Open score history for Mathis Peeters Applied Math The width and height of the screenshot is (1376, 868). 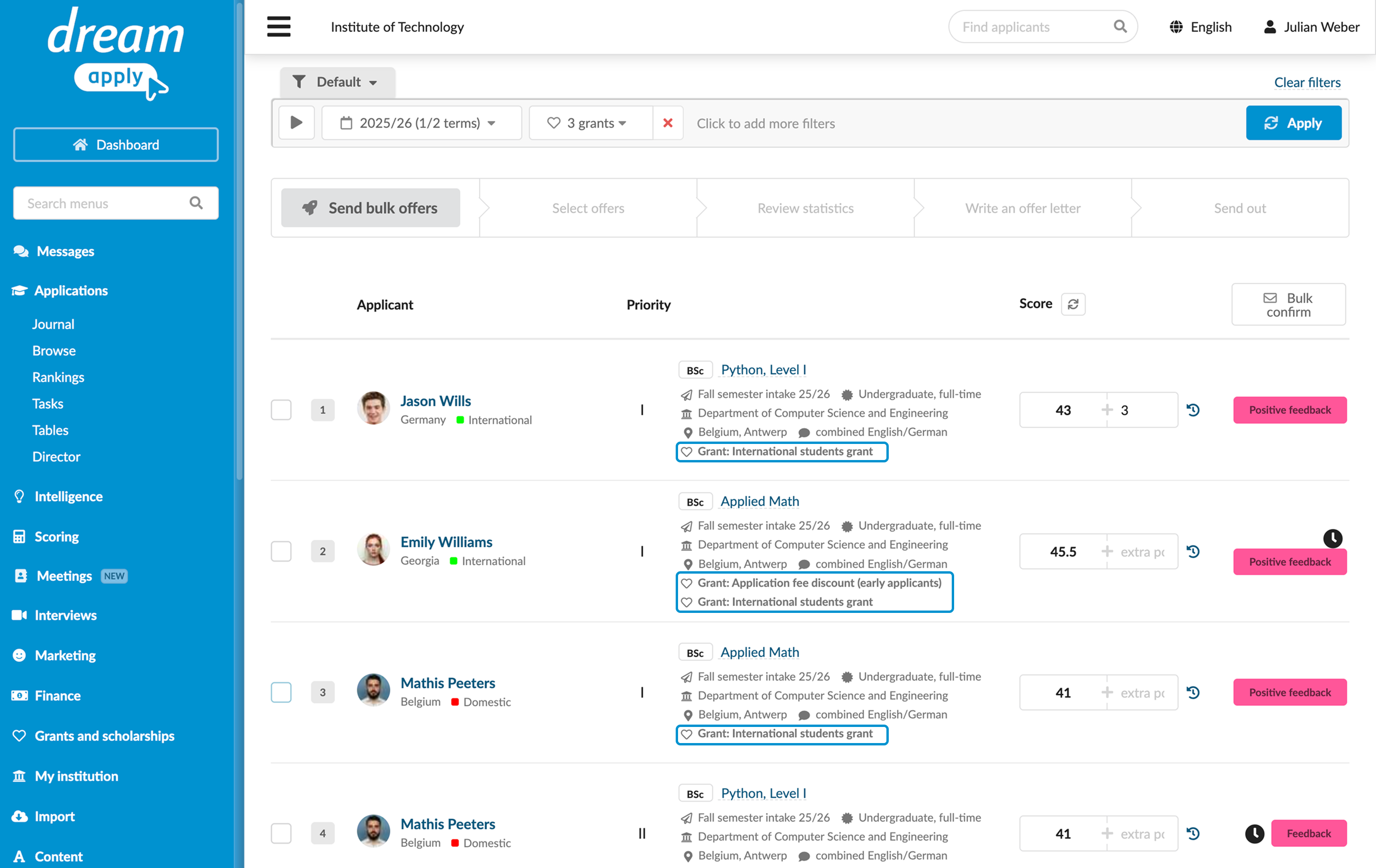[1193, 692]
